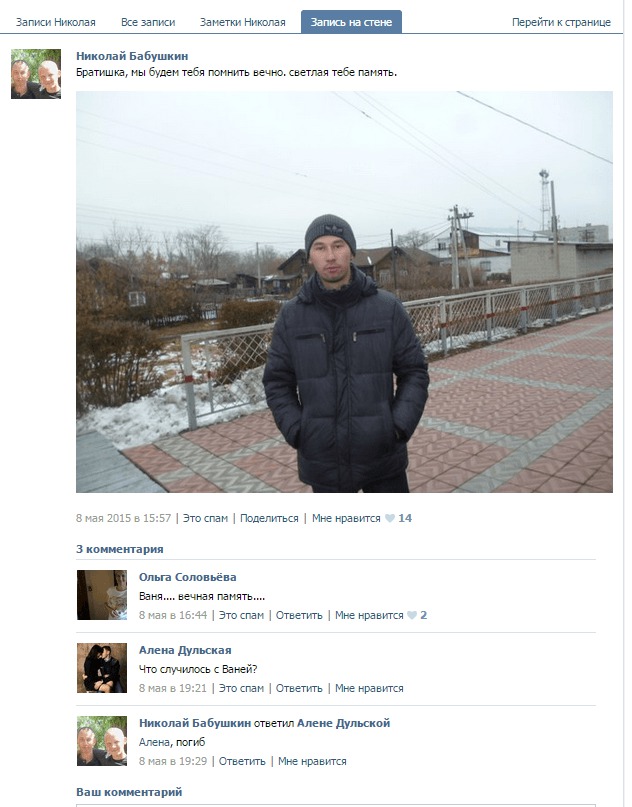Select the Запись на стене tab
632x807 pixels.
351,22
